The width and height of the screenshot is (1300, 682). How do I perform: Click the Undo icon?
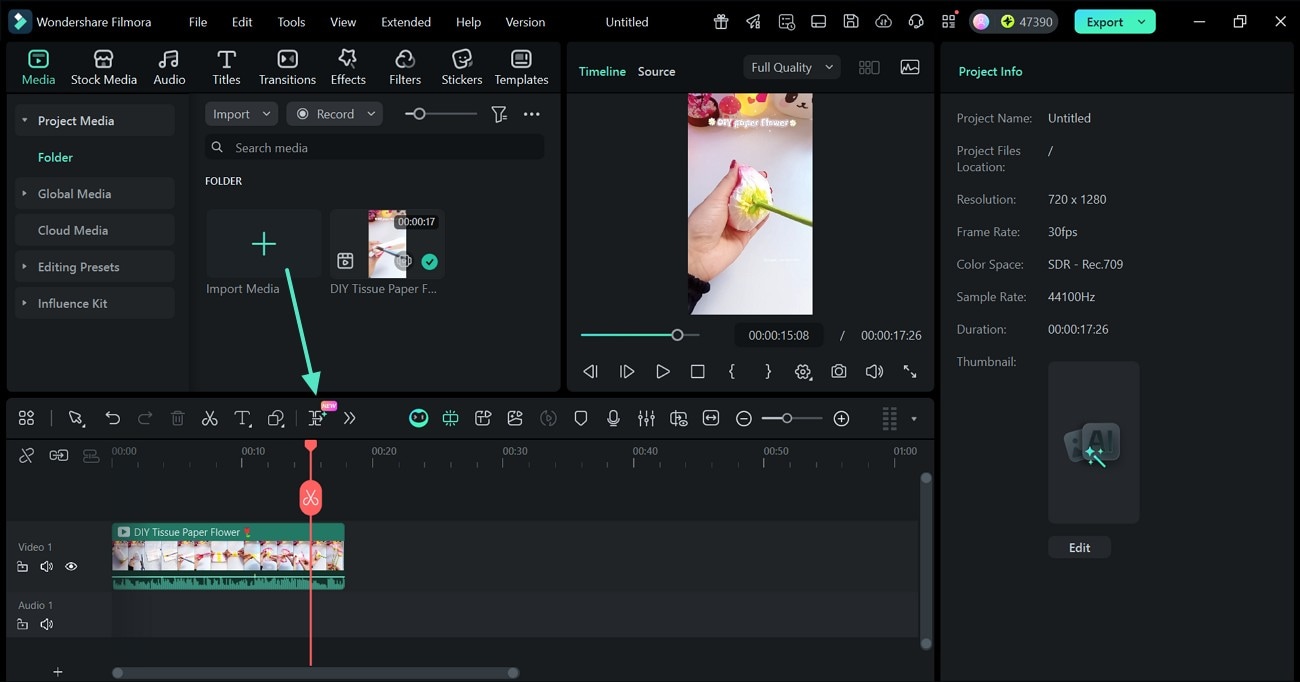click(112, 417)
